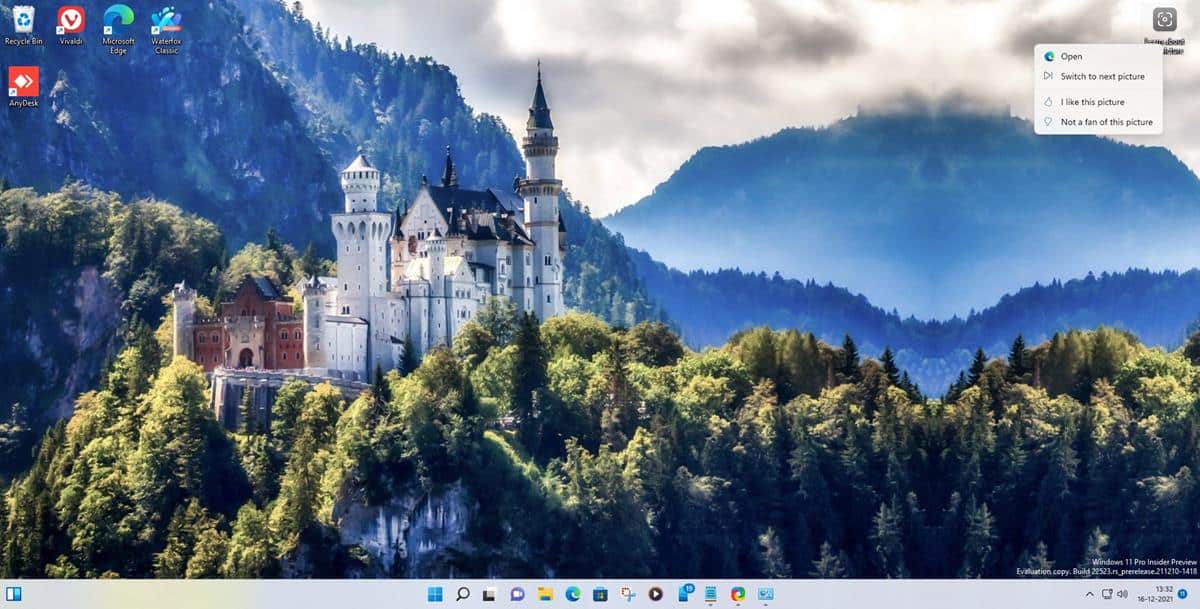Open Task View from the taskbar

coord(490,594)
